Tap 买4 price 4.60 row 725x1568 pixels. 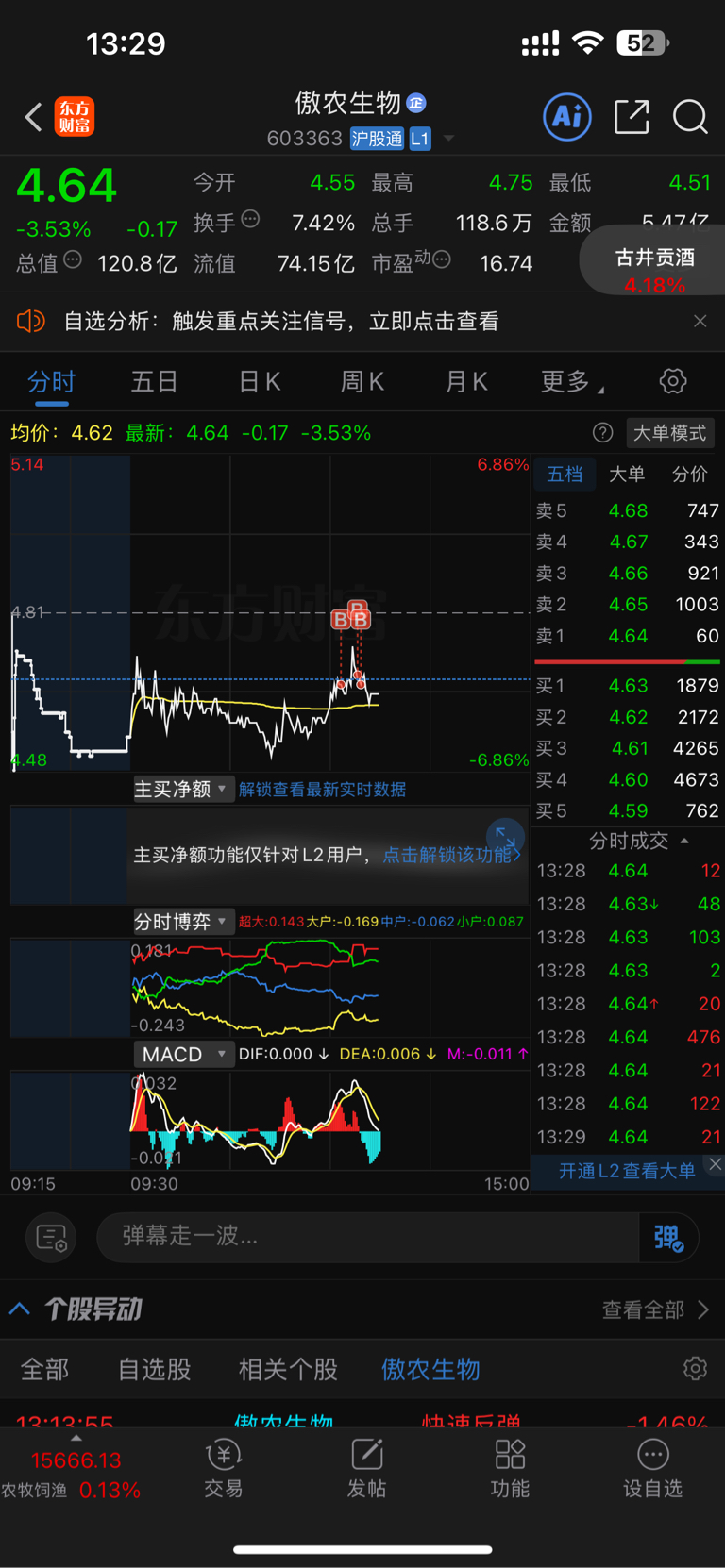[x=628, y=779]
